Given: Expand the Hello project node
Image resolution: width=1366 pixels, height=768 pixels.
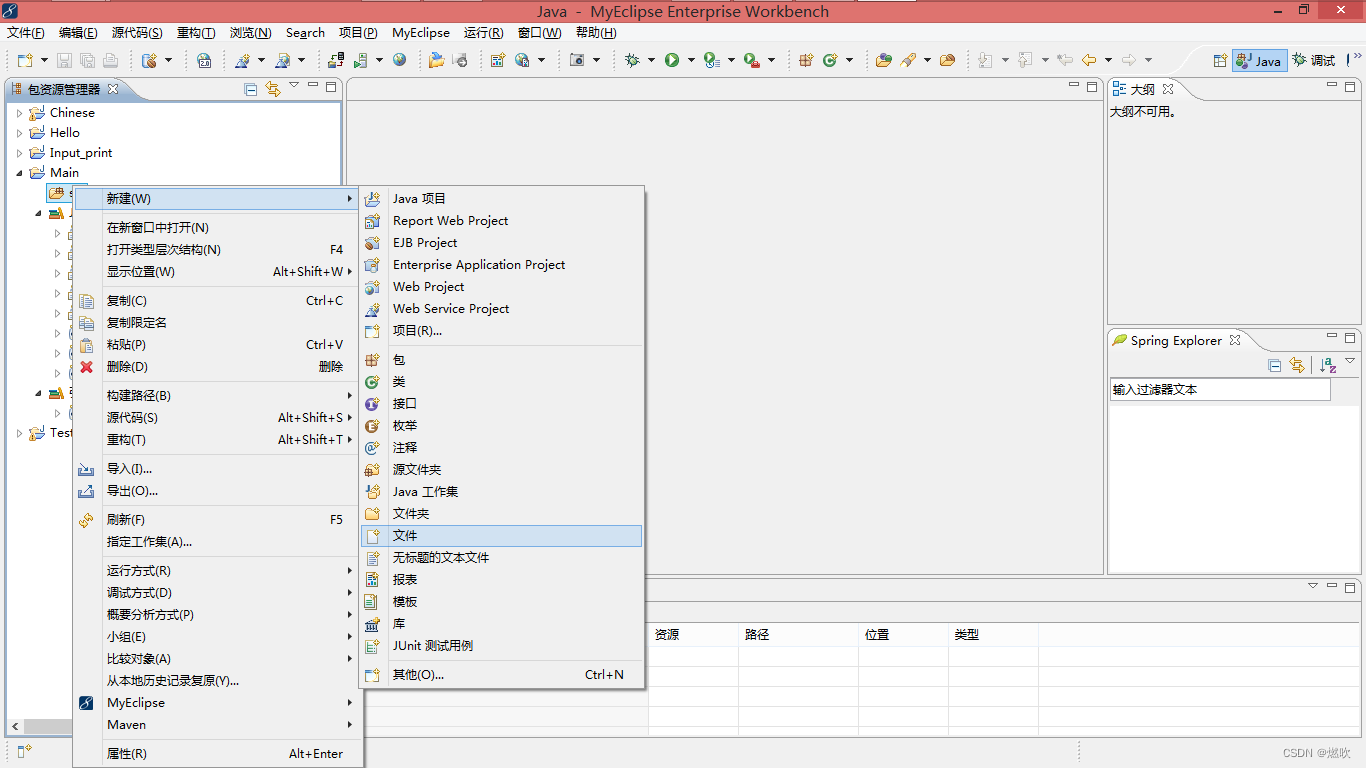Looking at the screenshot, I should (x=19, y=133).
